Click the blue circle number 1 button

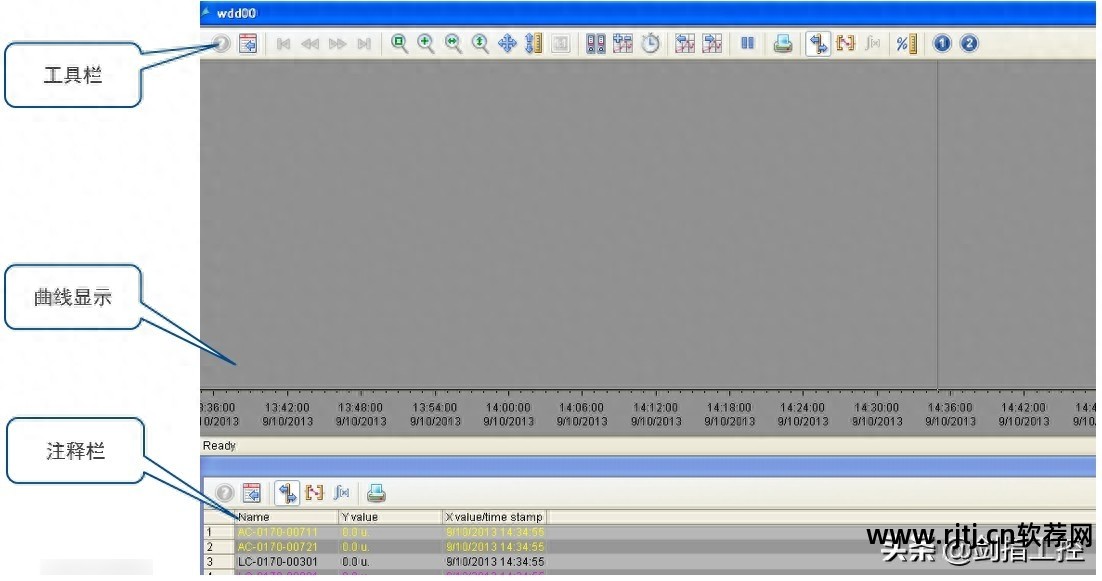pos(941,44)
